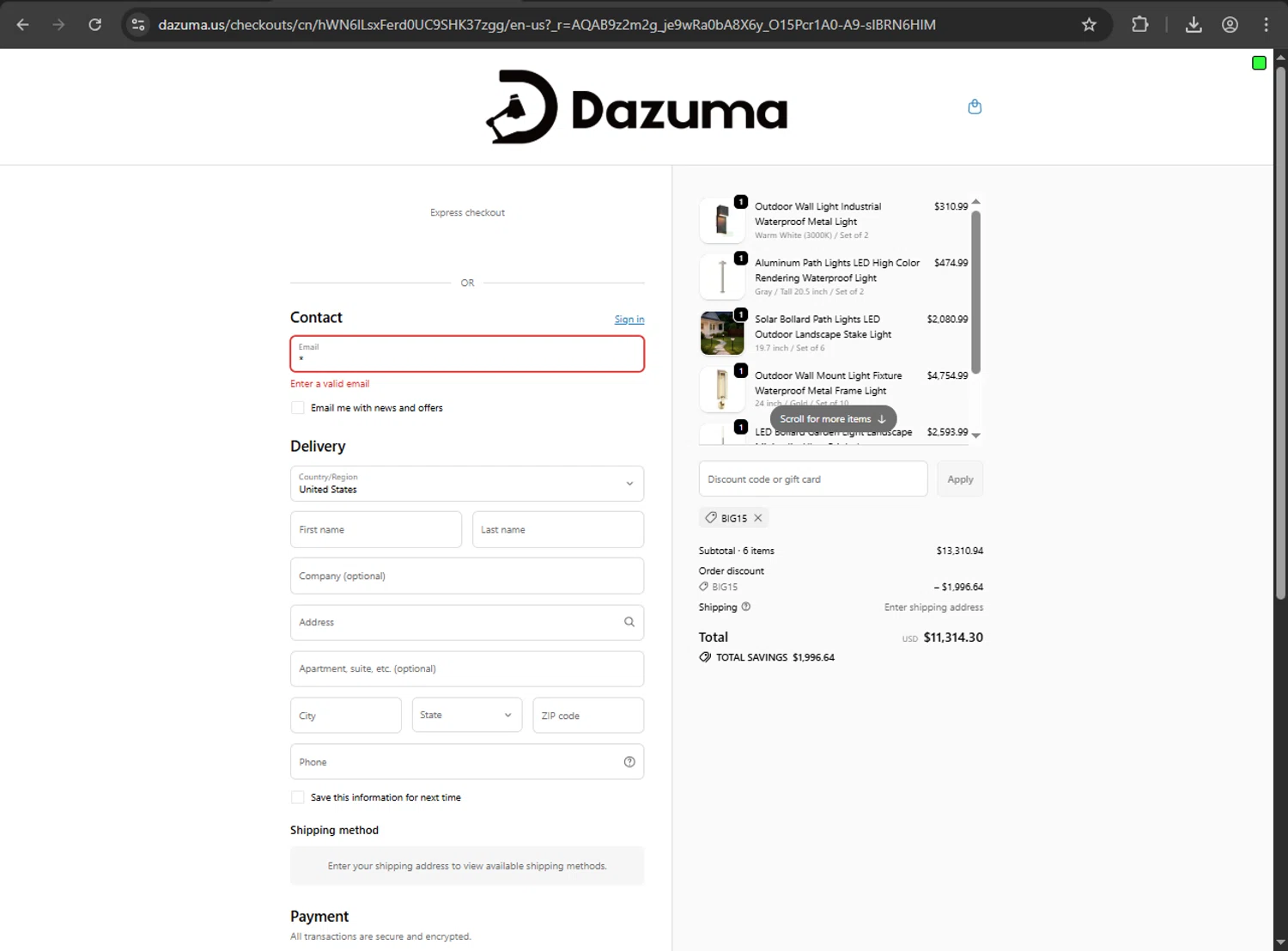Click the order list scroll up arrow
This screenshot has height=951, width=1288.
coord(975,202)
